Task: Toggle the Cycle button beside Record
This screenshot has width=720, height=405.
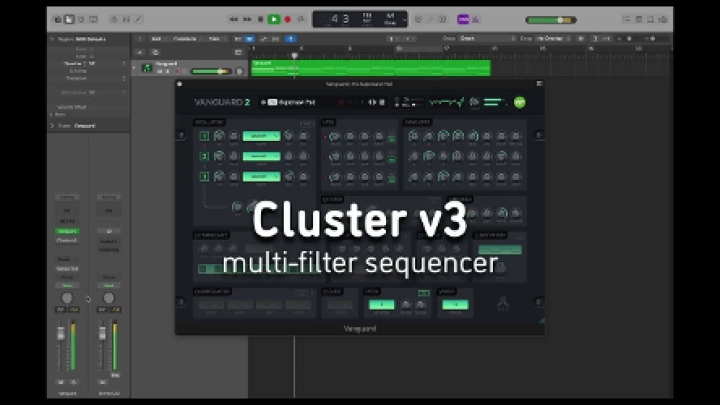Action: 301,19
